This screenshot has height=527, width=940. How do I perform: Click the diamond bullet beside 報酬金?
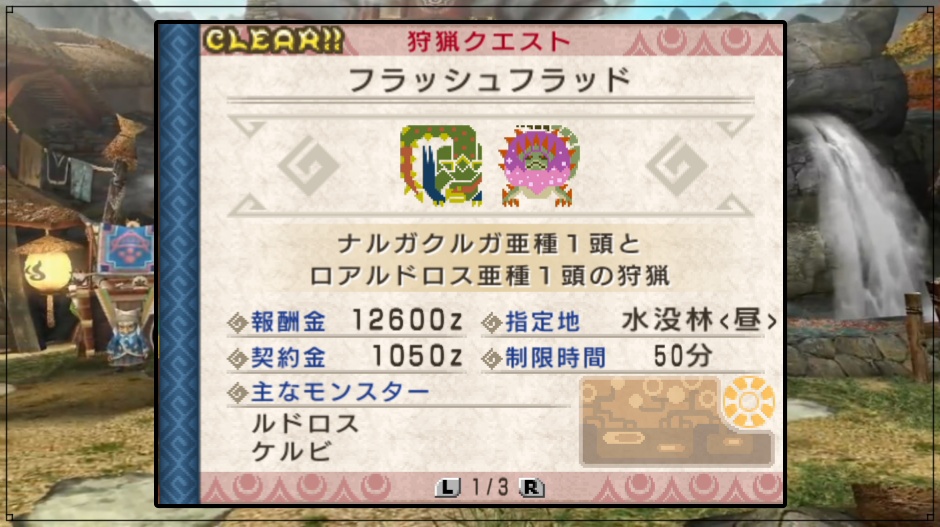238,323
